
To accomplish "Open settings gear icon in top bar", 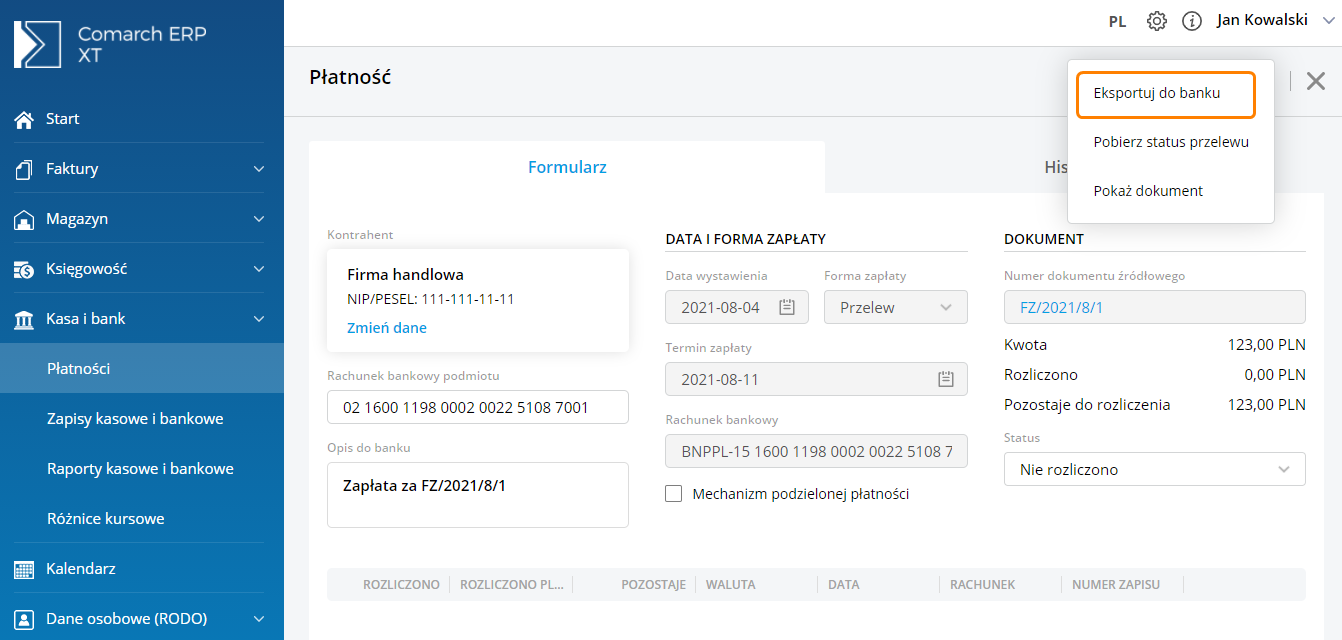I will 1157,21.
